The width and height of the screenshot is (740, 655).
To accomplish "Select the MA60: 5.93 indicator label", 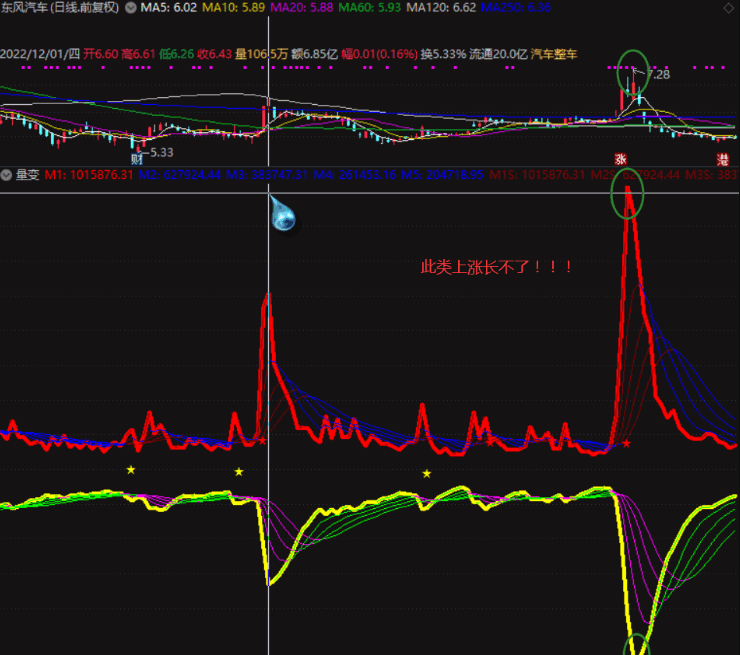I will pos(370,8).
